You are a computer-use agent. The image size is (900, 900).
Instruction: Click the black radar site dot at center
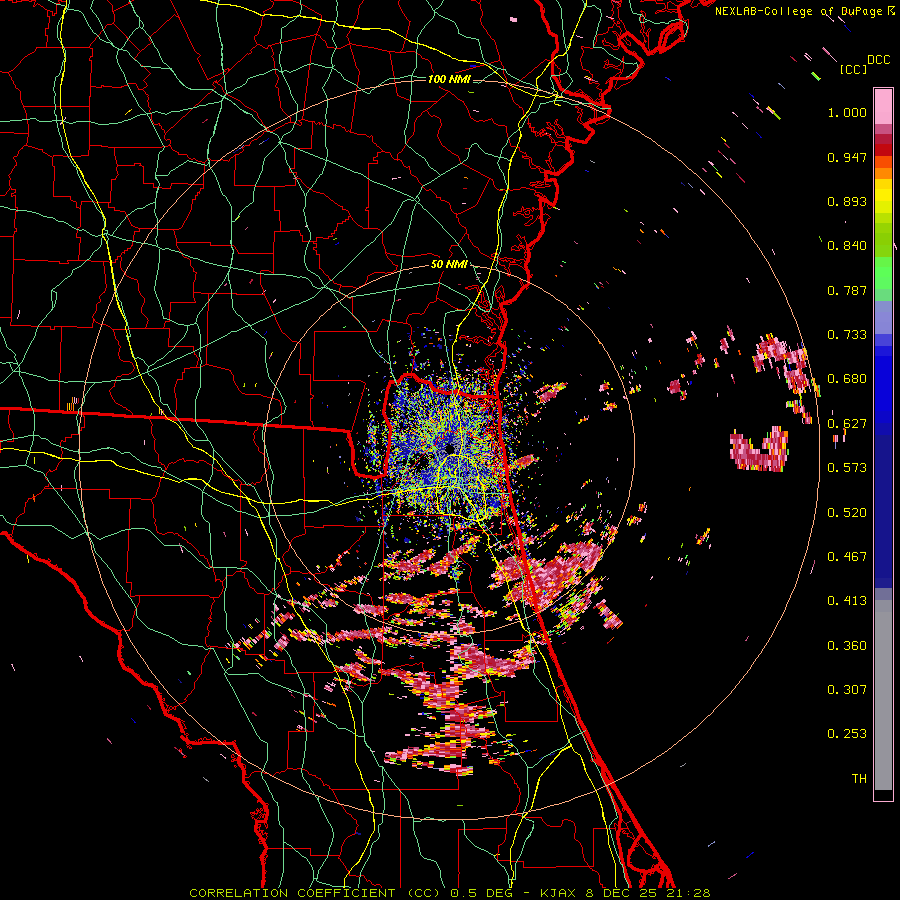[x=449, y=448]
